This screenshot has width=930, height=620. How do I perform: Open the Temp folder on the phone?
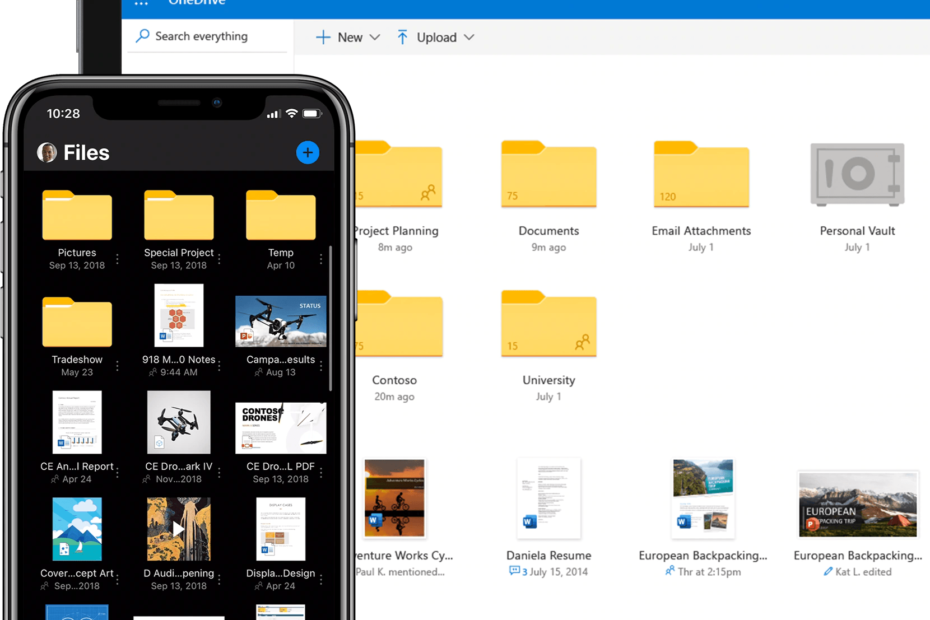click(281, 215)
